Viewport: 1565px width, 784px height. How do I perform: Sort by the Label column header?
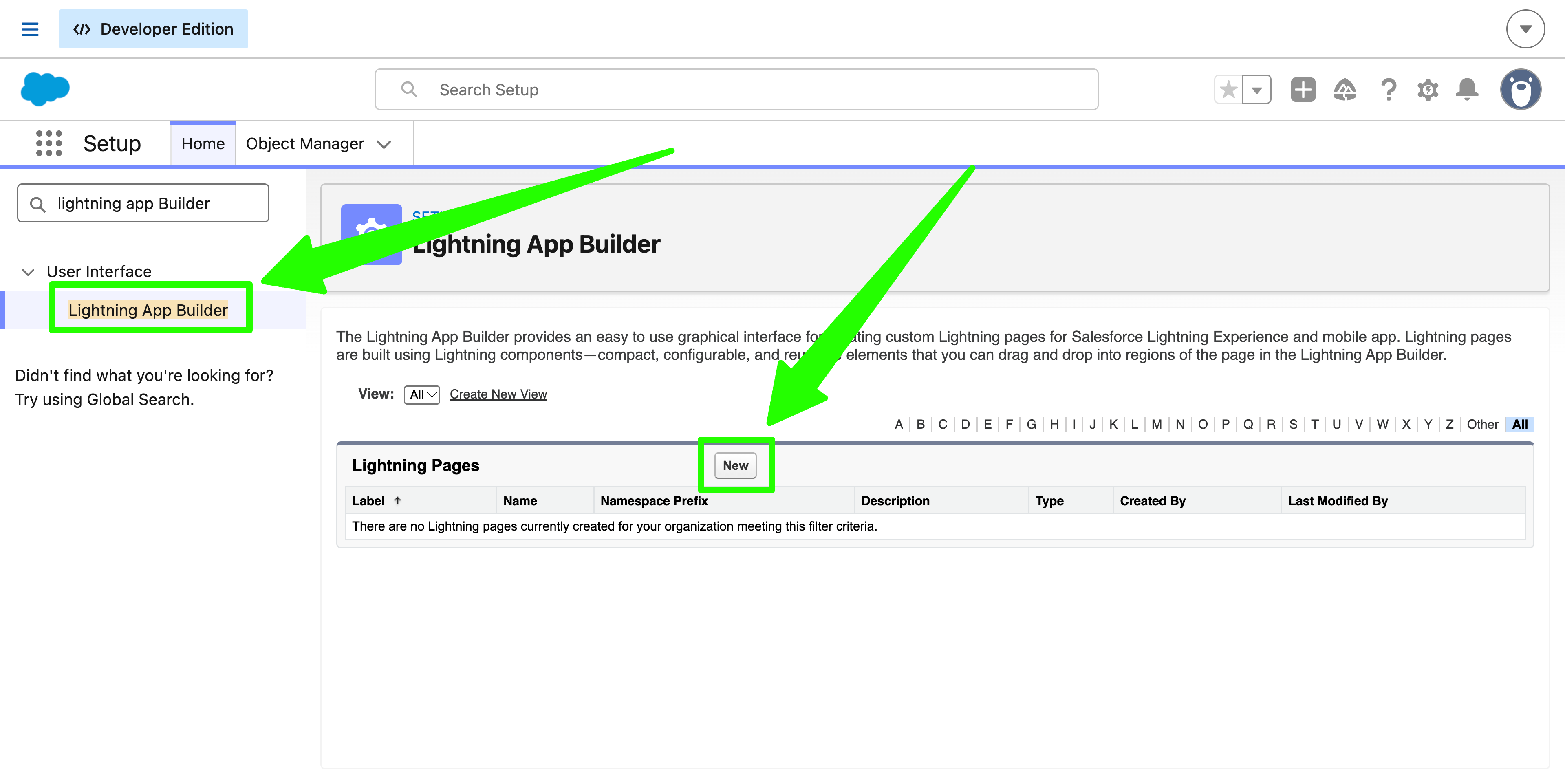(368, 500)
